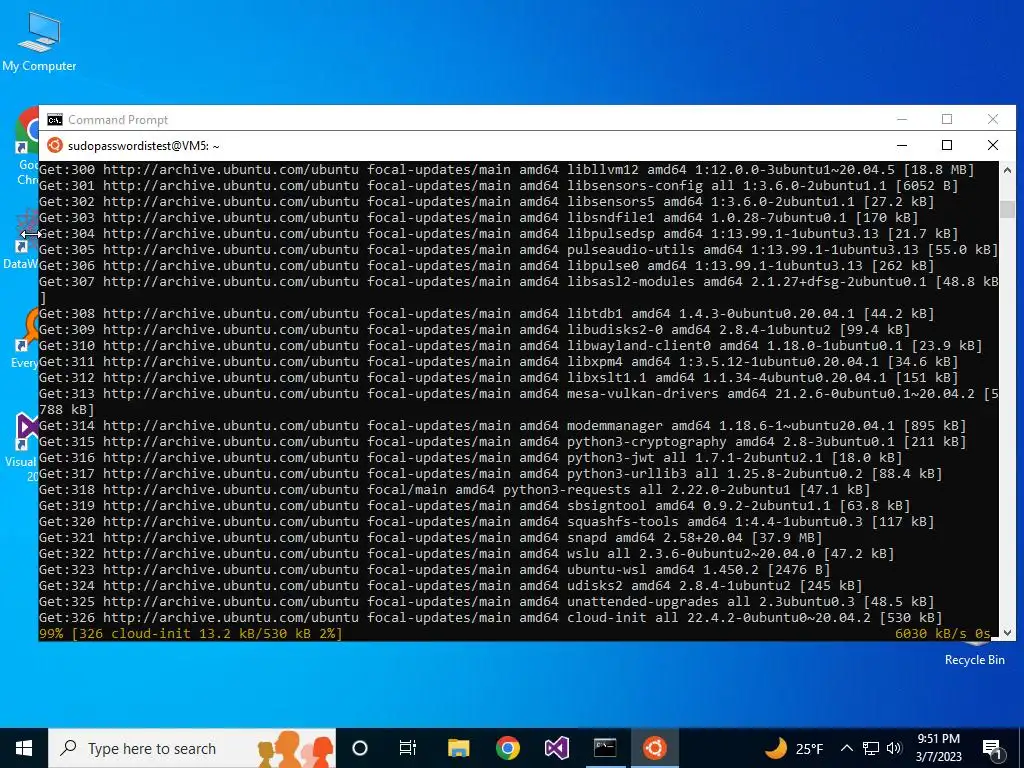Click the Get:324 udisks2 line

pyautogui.click(x=451, y=586)
